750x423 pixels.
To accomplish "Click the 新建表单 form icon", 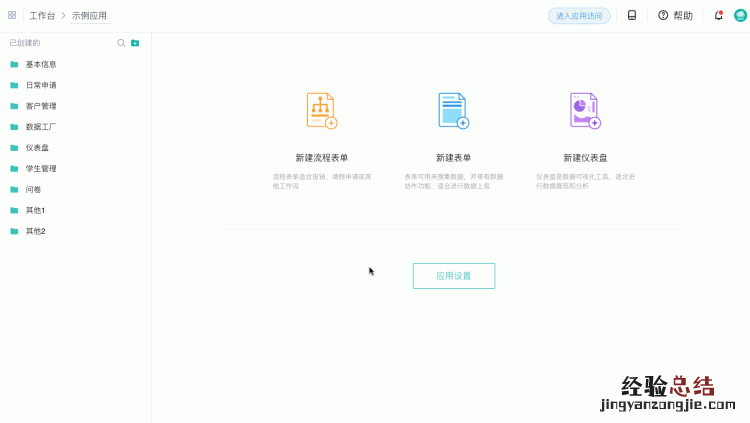I will click(453, 111).
